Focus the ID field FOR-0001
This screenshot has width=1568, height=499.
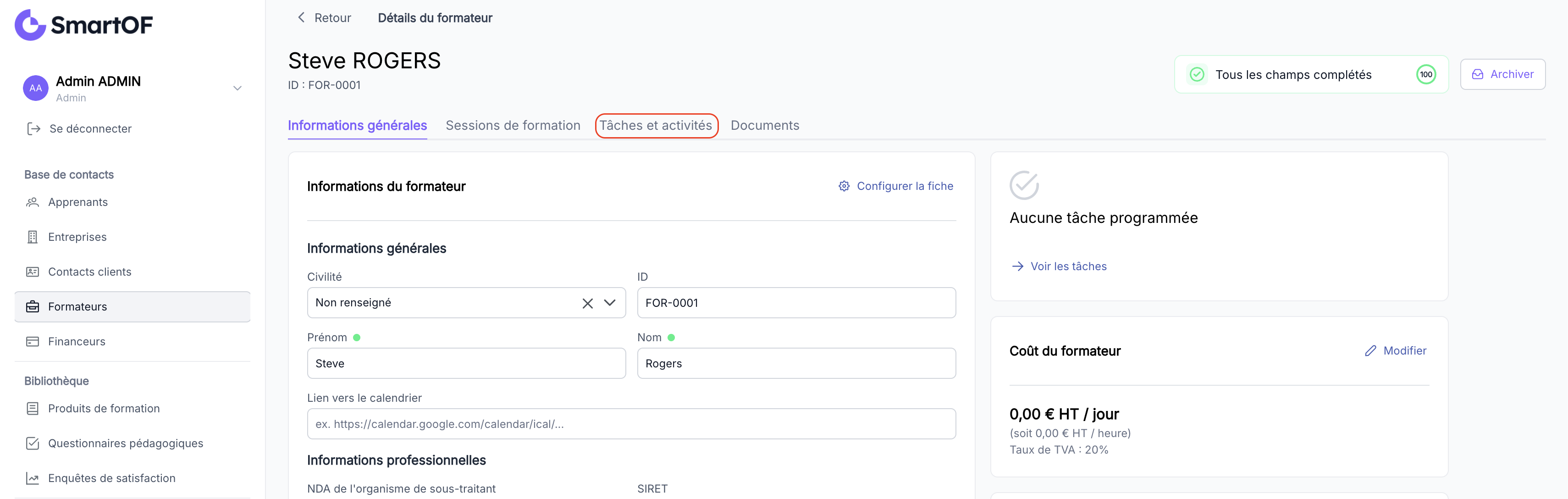click(x=796, y=303)
